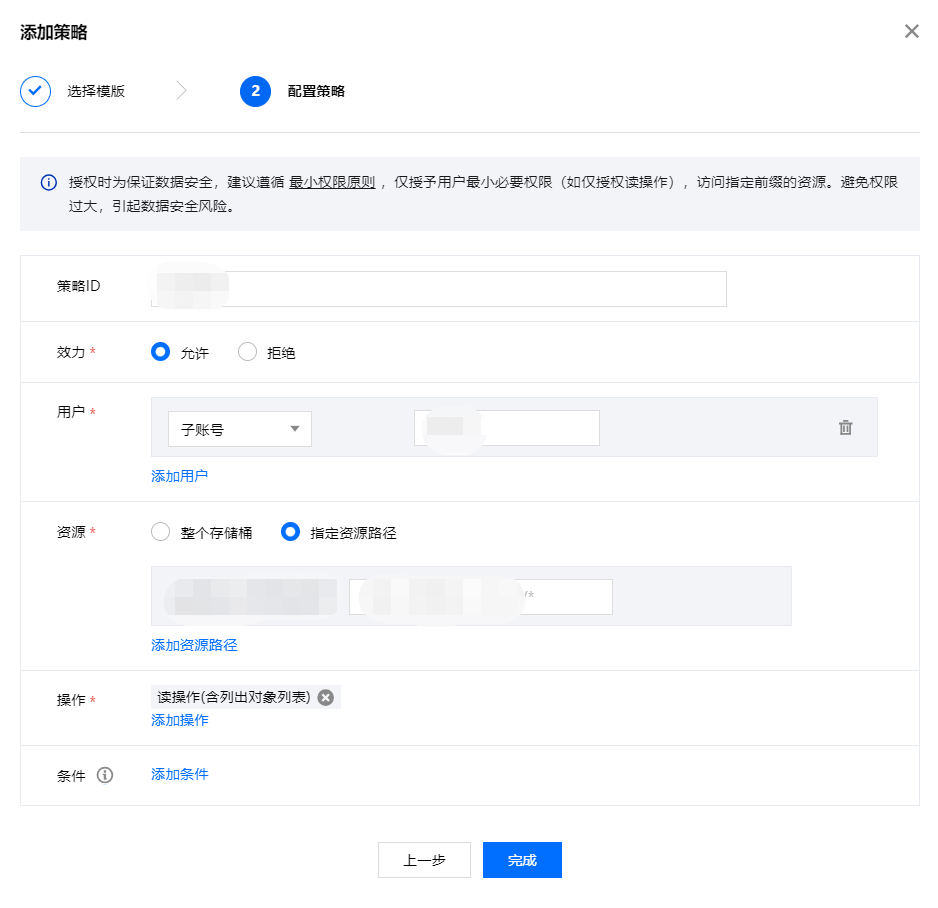The width and height of the screenshot is (938, 908).
Task: Choose 整个存储桶 resource option
Action: tap(160, 532)
